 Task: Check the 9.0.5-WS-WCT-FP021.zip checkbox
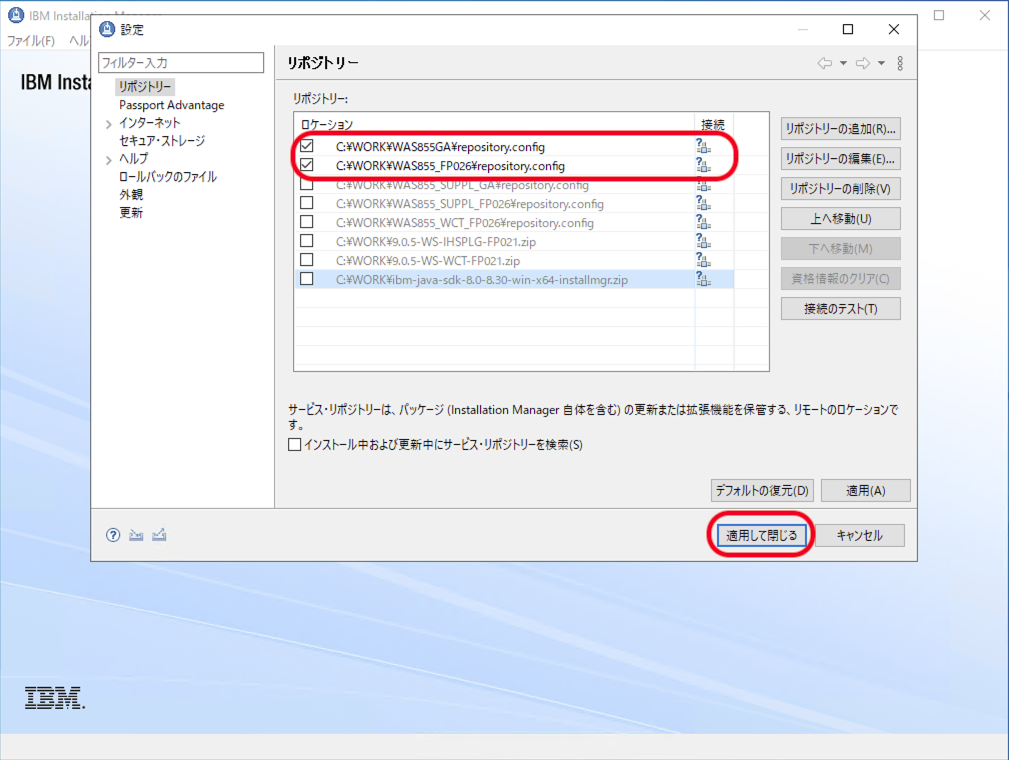pyautogui.click(x=307, y=260)
